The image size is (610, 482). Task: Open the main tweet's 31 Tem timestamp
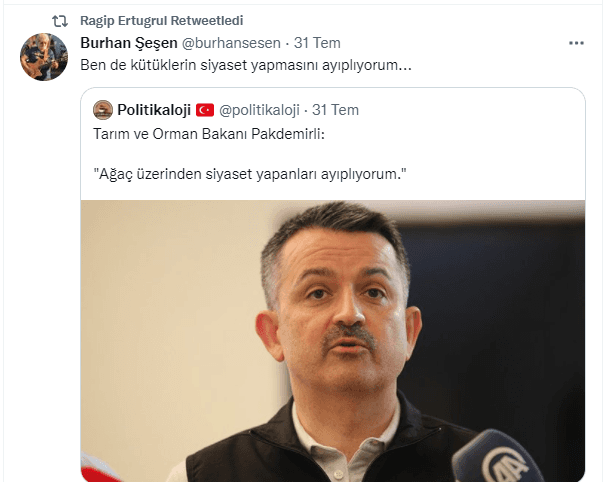pyautogui.click(x=317, y=43)
